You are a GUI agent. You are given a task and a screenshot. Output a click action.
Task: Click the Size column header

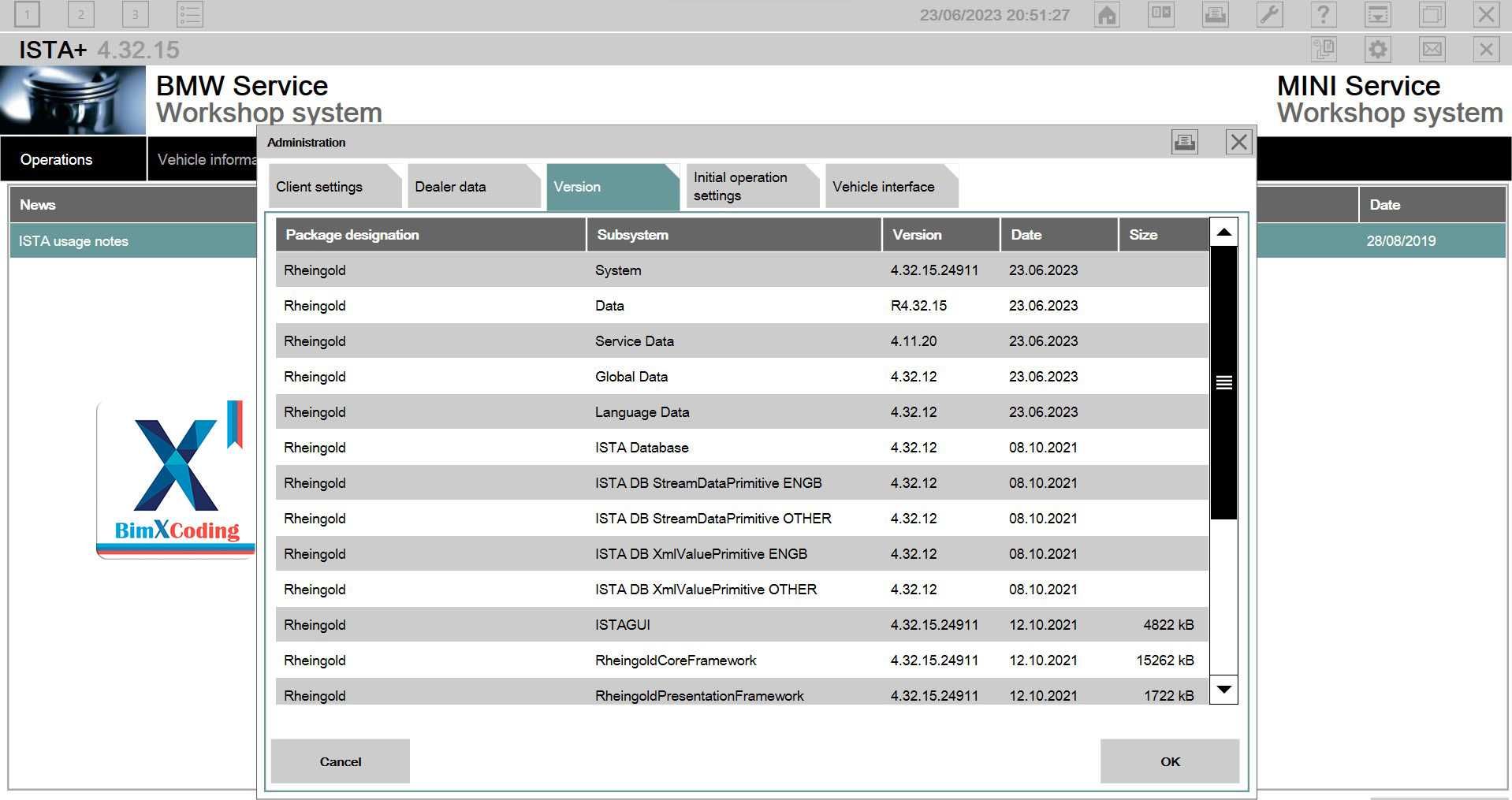point(1164,235)
